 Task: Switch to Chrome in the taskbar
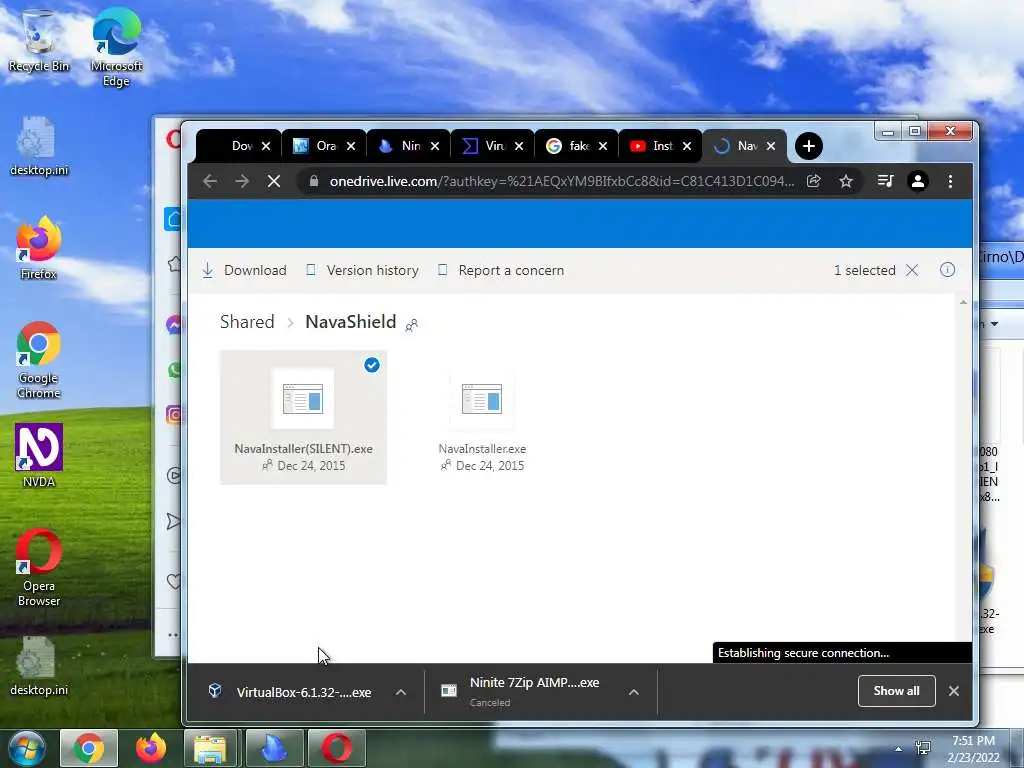click(x=89, y=748)
